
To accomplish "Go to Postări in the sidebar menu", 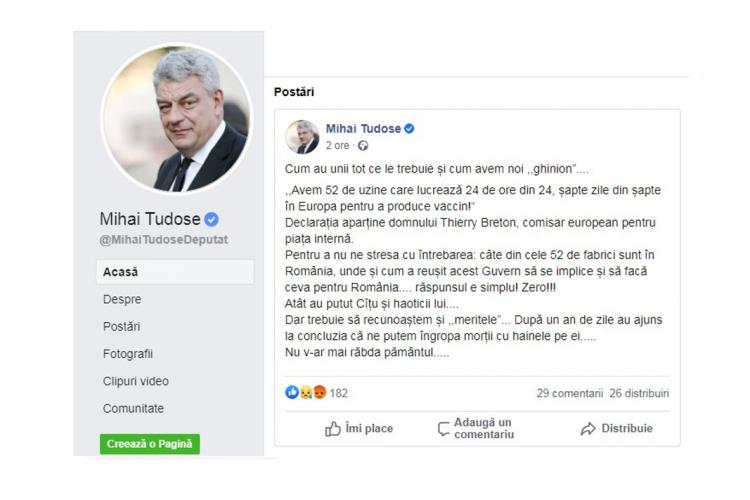I will tap(121, 327).
